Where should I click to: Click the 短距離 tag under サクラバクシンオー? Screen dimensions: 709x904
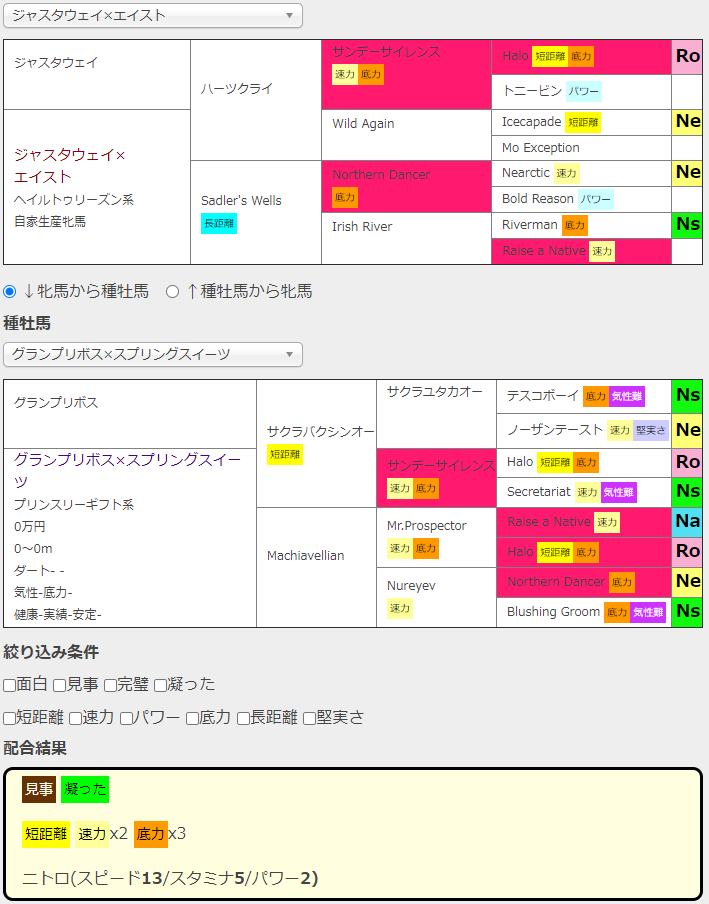tap(285, 454)
